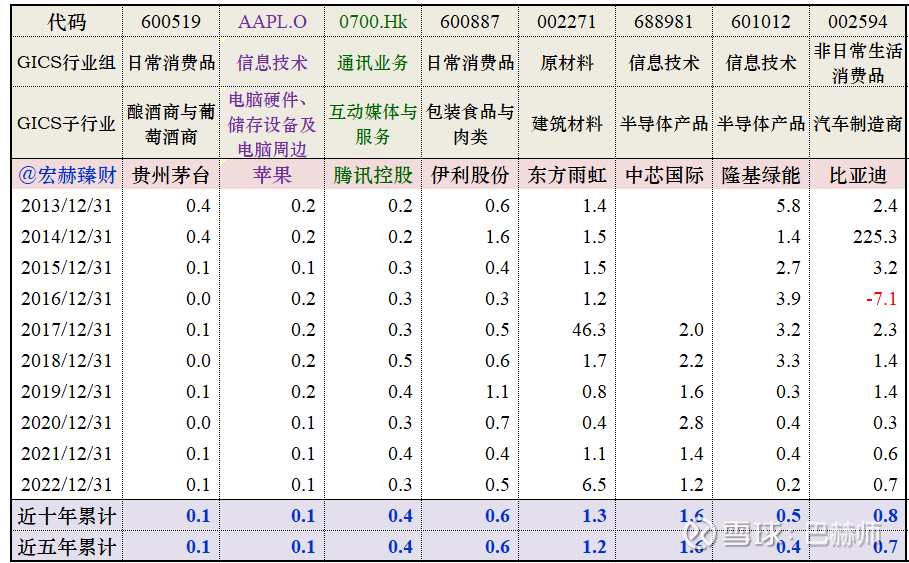Click the 225.3 value for 比亚迪
The height and width of the screenshot is (563, 909).
click(875, 237)
